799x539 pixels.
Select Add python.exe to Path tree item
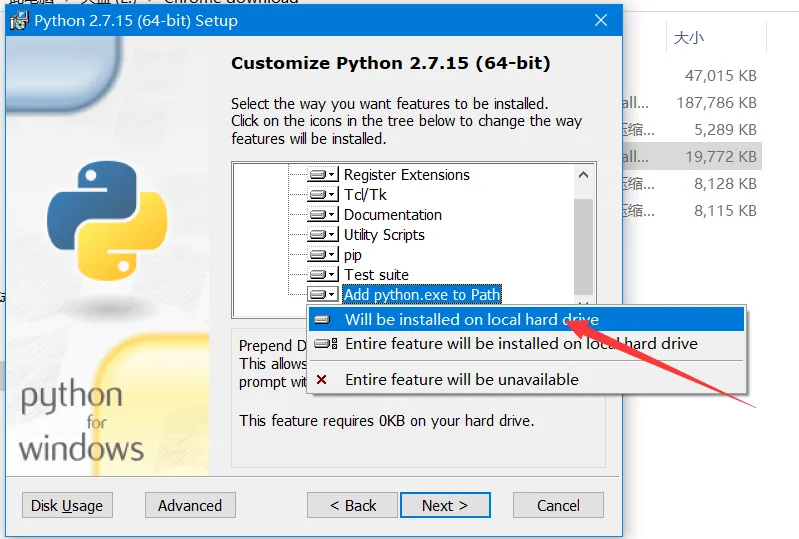pos(421,295)
